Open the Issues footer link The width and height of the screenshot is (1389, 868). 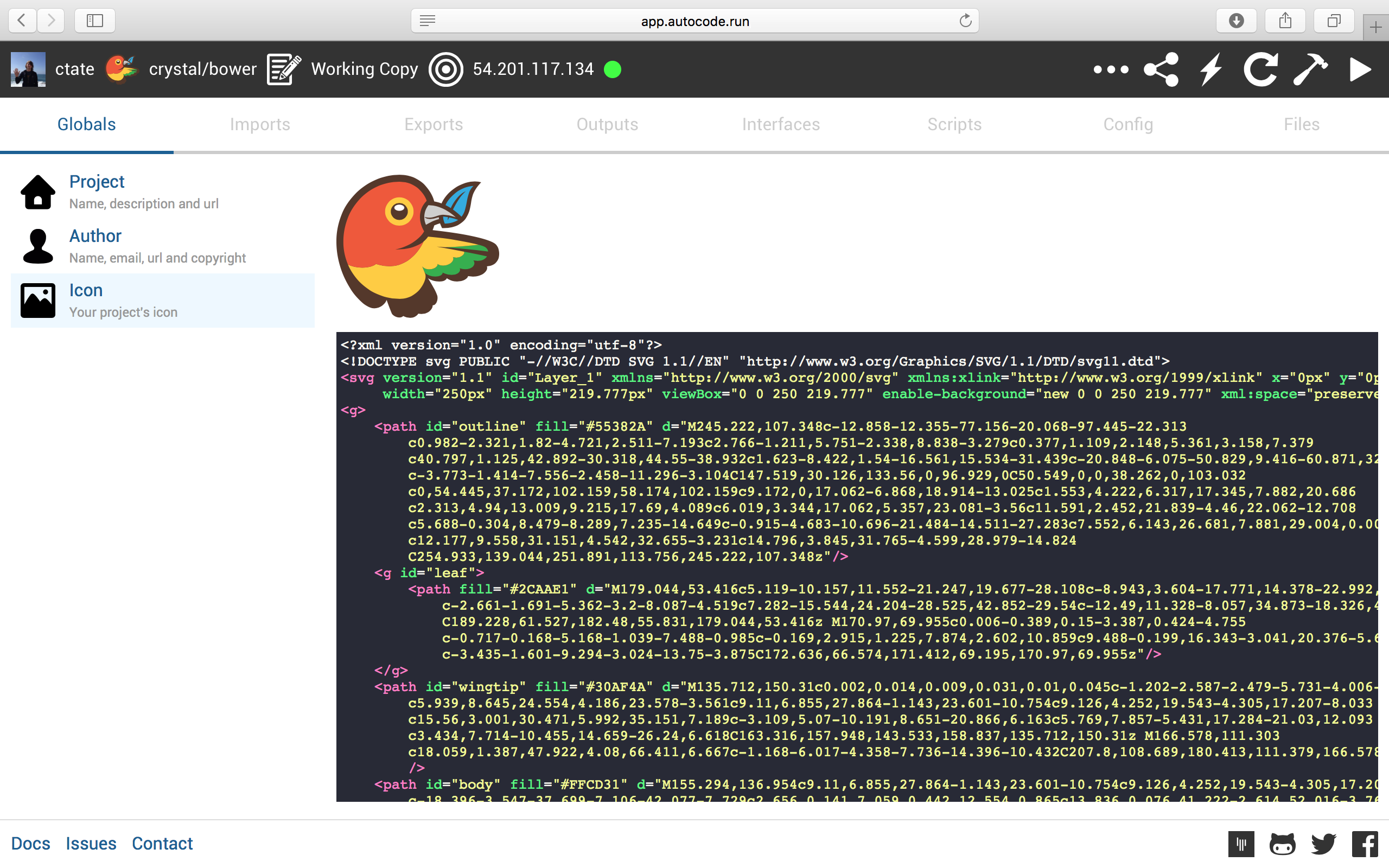91,843
